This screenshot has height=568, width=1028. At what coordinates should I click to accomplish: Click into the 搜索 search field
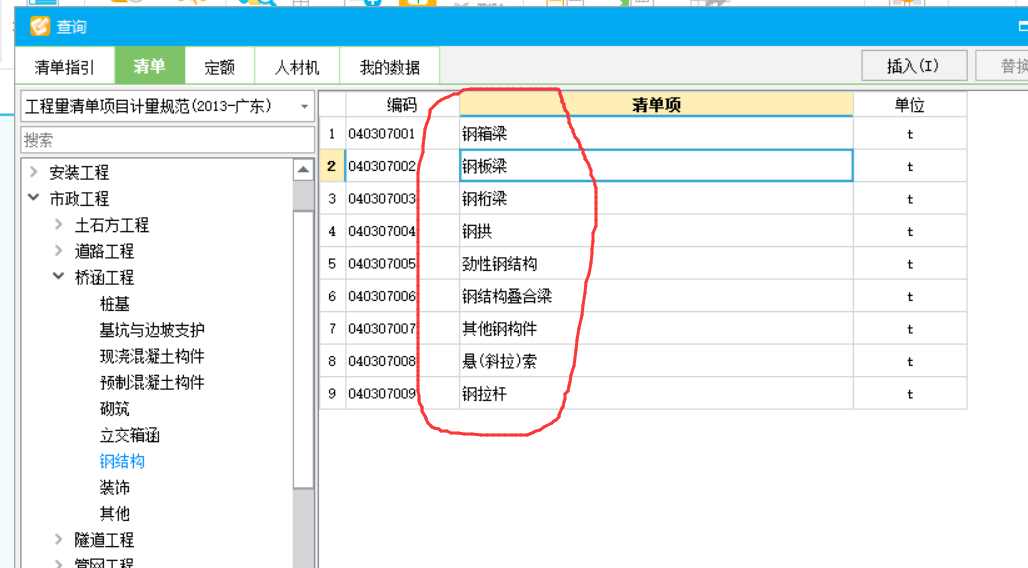tap(168, 140)
